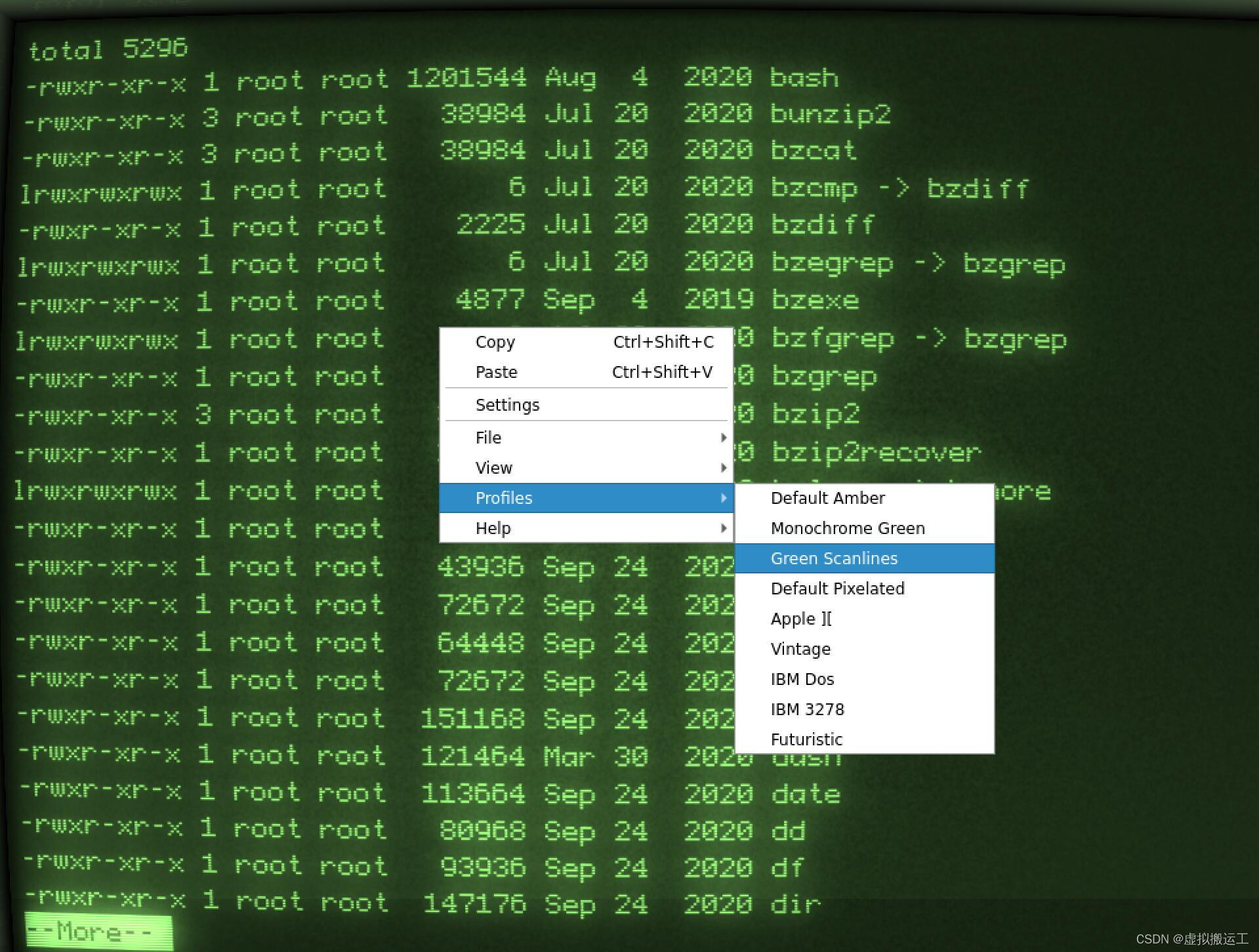The image size is (1259, 952).
Task: Click the file size 1201544
Action: point(466,77)
